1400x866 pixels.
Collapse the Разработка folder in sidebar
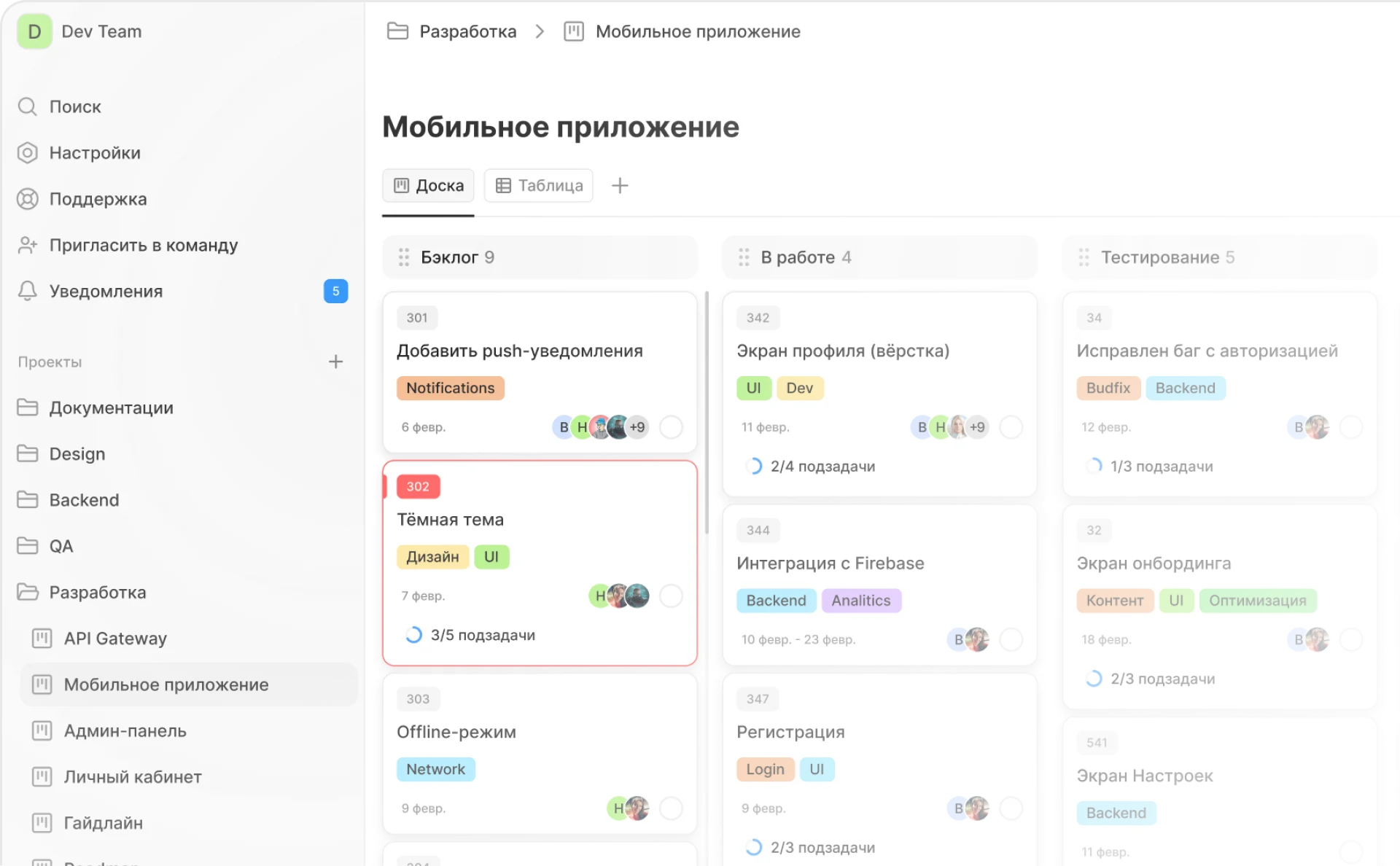click(x=27, y=592)
